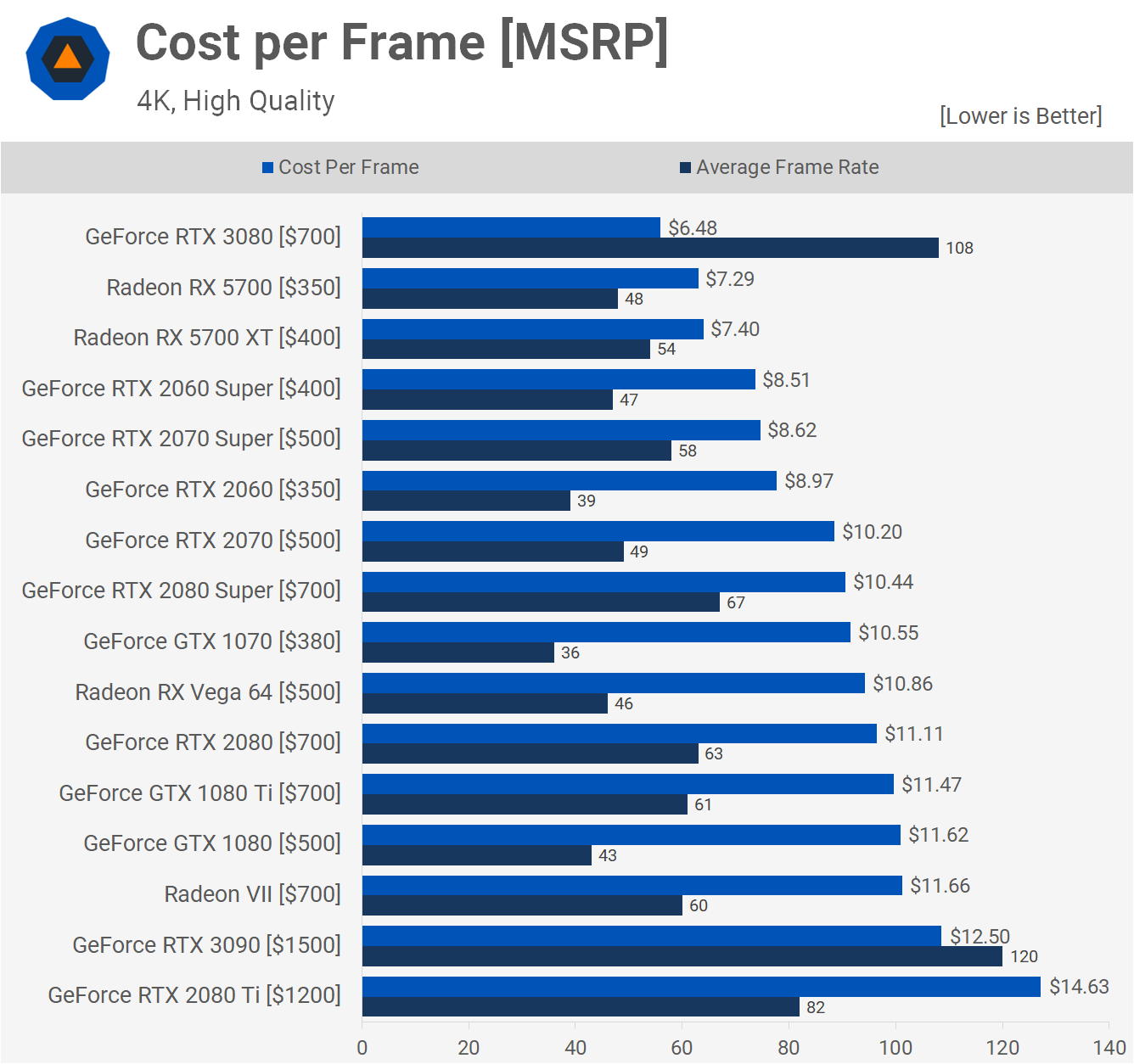The image size is (1134, 1064).
Task: Click the '4K, High Quality' subtitle
Action: pyautogui.click(x=236, y=101)
